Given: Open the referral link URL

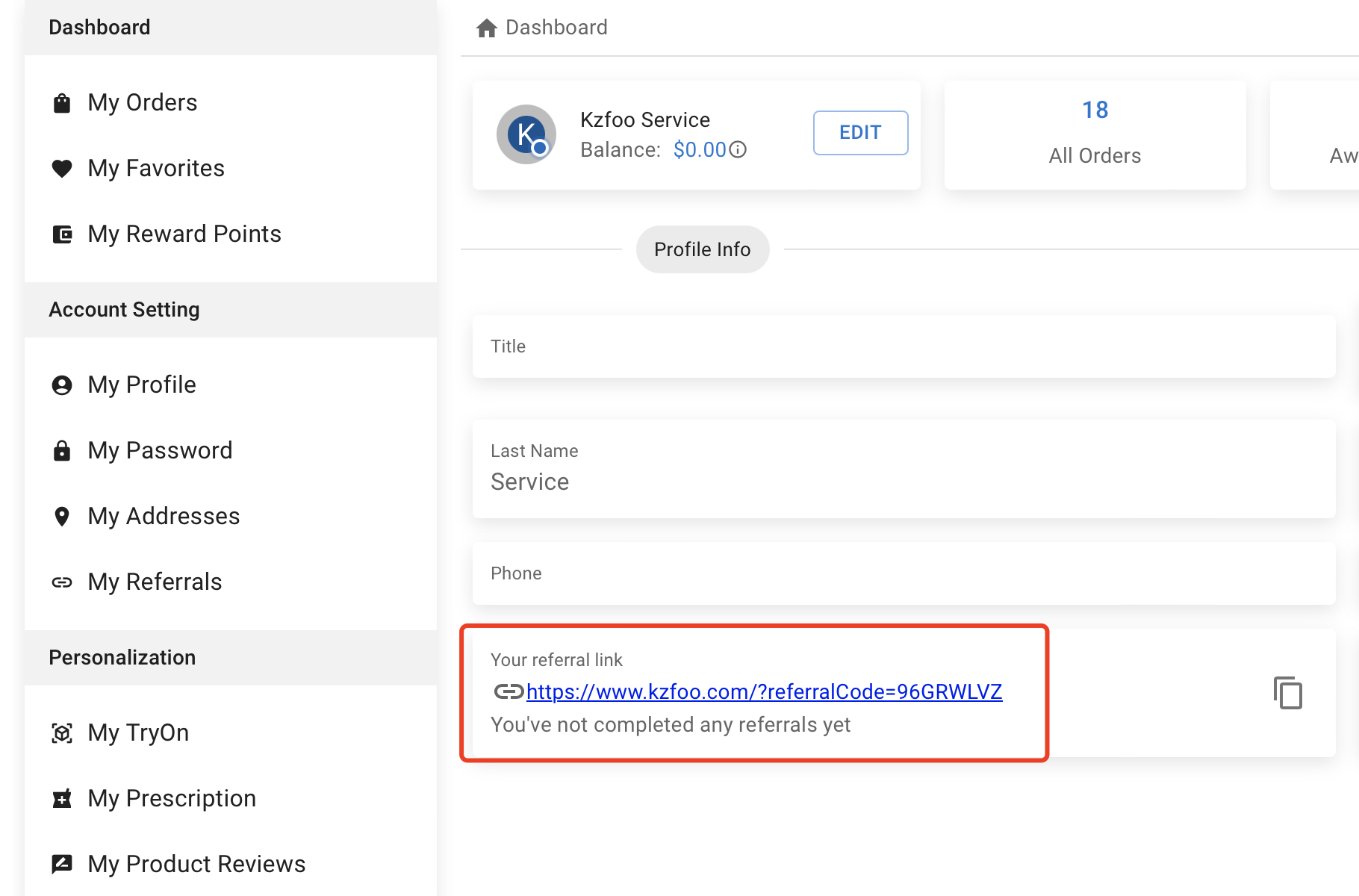Looking at the screenshot, I should (764, 691).
